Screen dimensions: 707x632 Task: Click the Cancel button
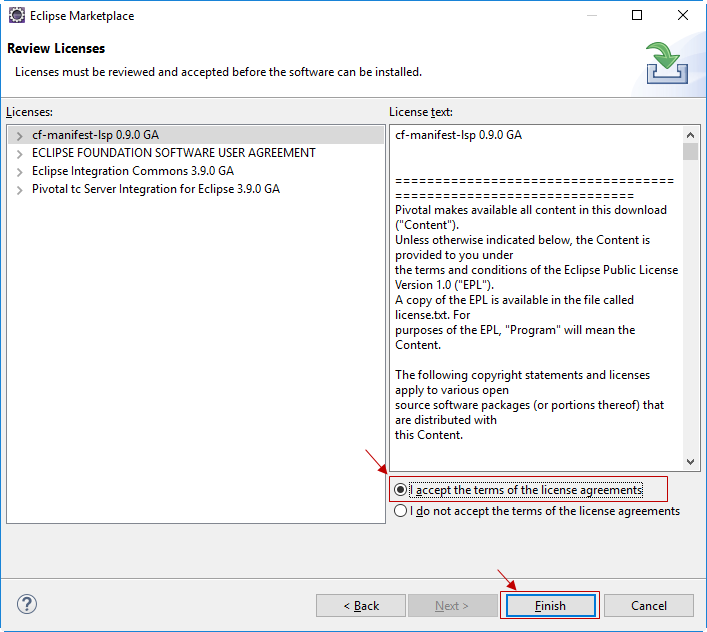[648, 605]
